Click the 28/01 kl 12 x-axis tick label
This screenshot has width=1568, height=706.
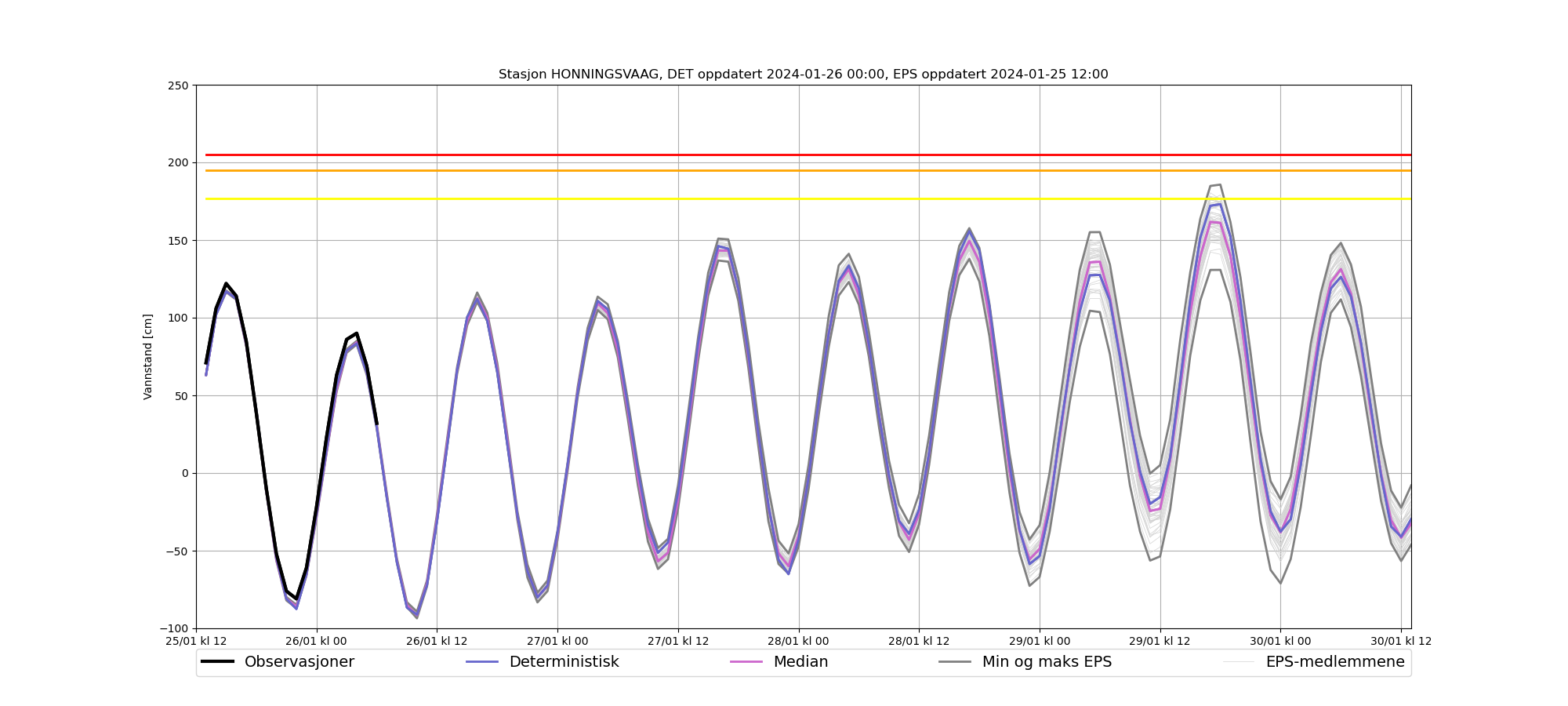point(919,642)
